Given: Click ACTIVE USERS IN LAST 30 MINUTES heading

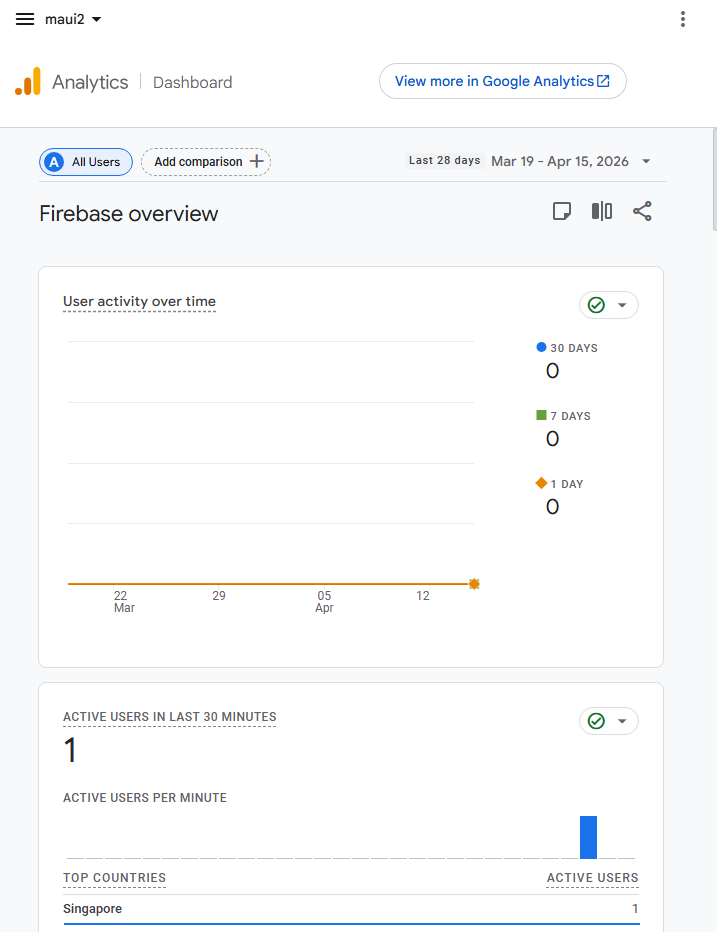Looking at the screenshot, I should [169, 717].
